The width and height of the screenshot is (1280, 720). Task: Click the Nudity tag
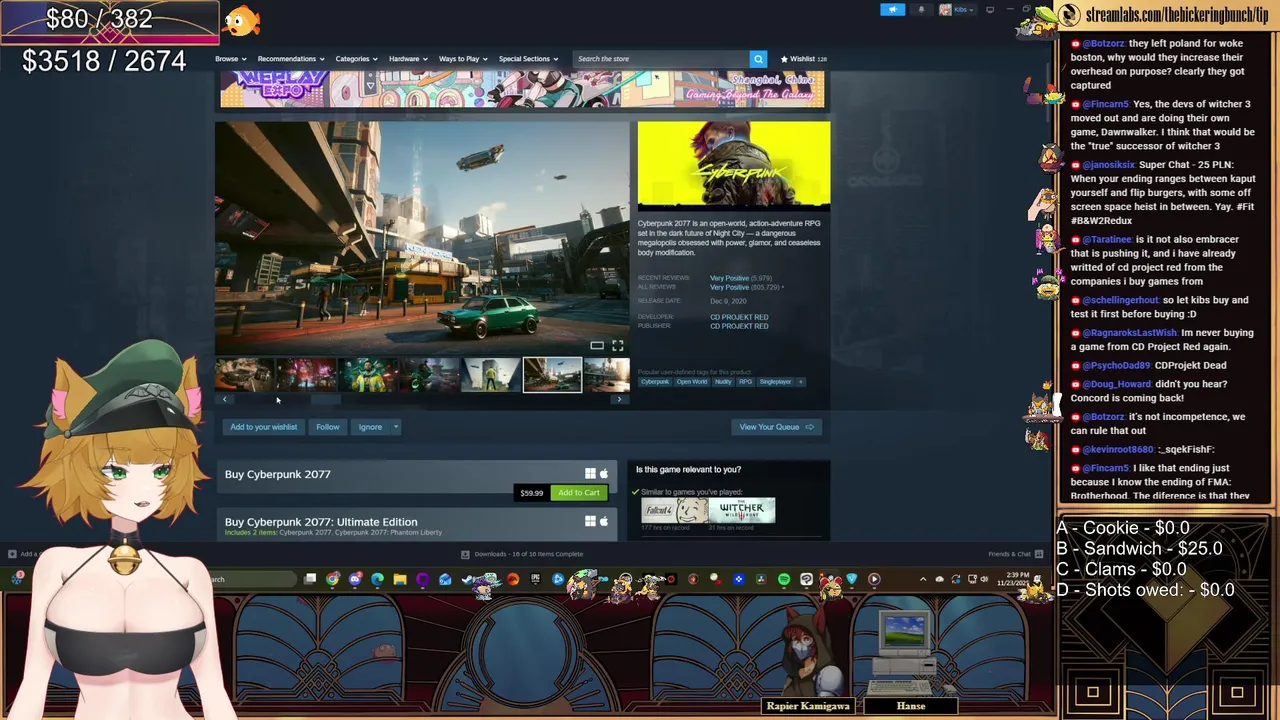(x=723, y=381)
